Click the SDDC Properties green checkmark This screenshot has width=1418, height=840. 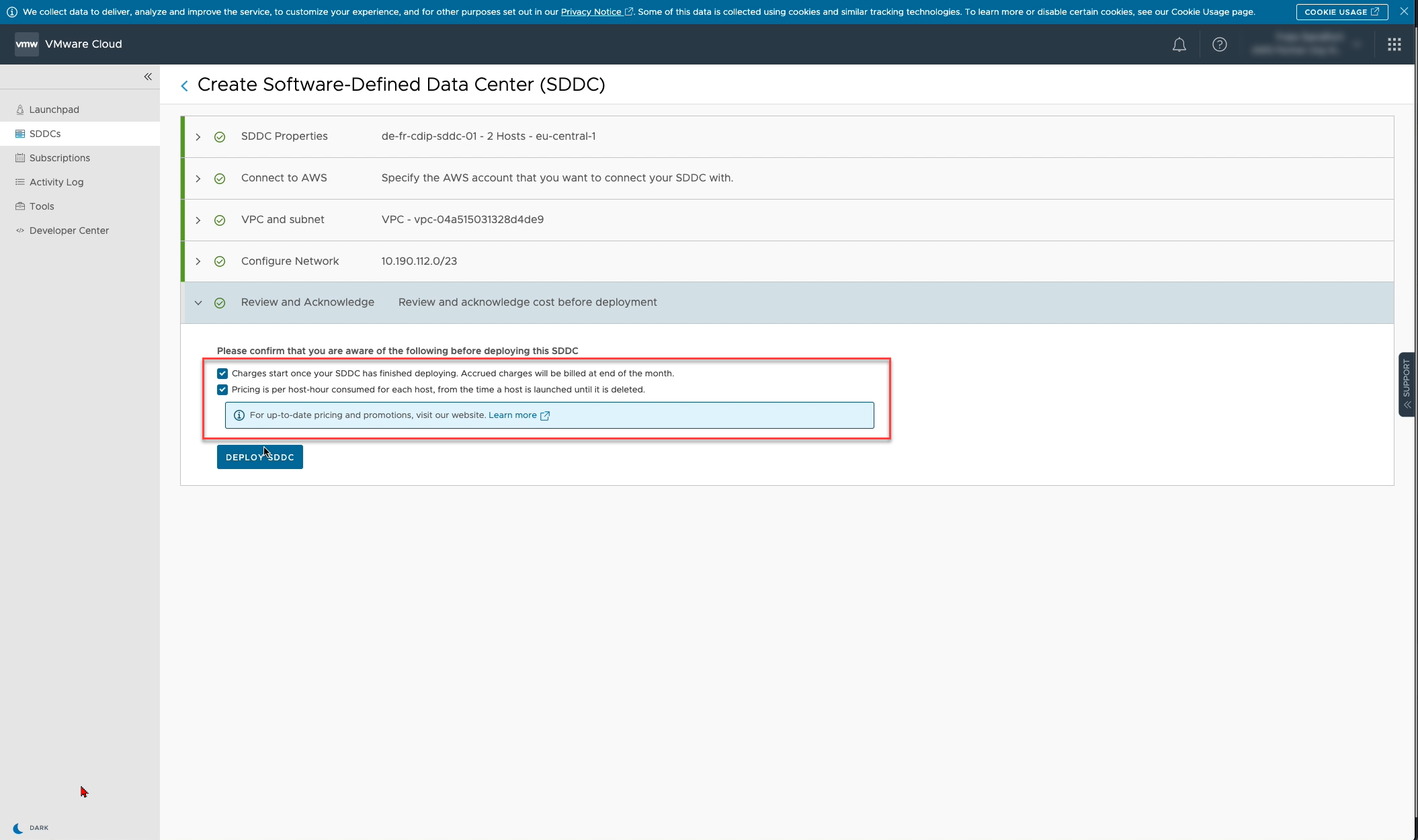[x=220, y=137]
